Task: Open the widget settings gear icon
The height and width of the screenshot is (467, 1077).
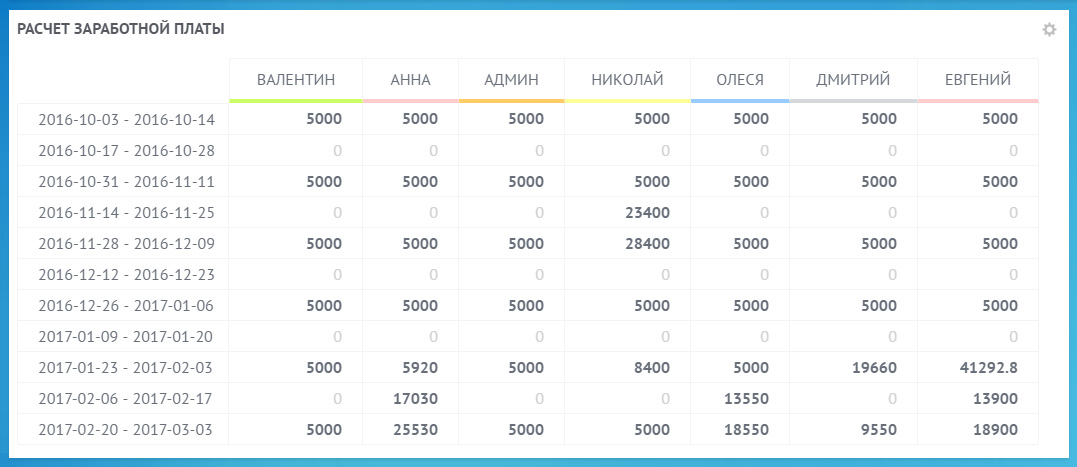Action: (1049, 30)
